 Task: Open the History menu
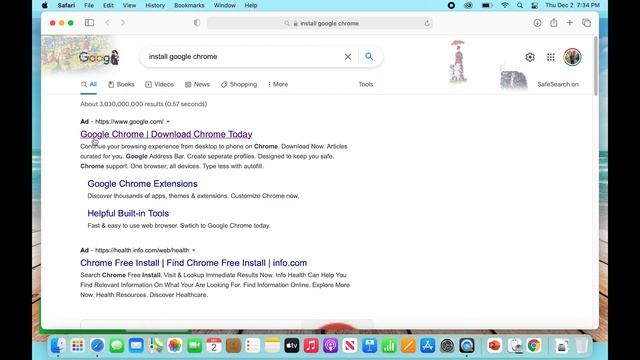[x=155, y=5]
